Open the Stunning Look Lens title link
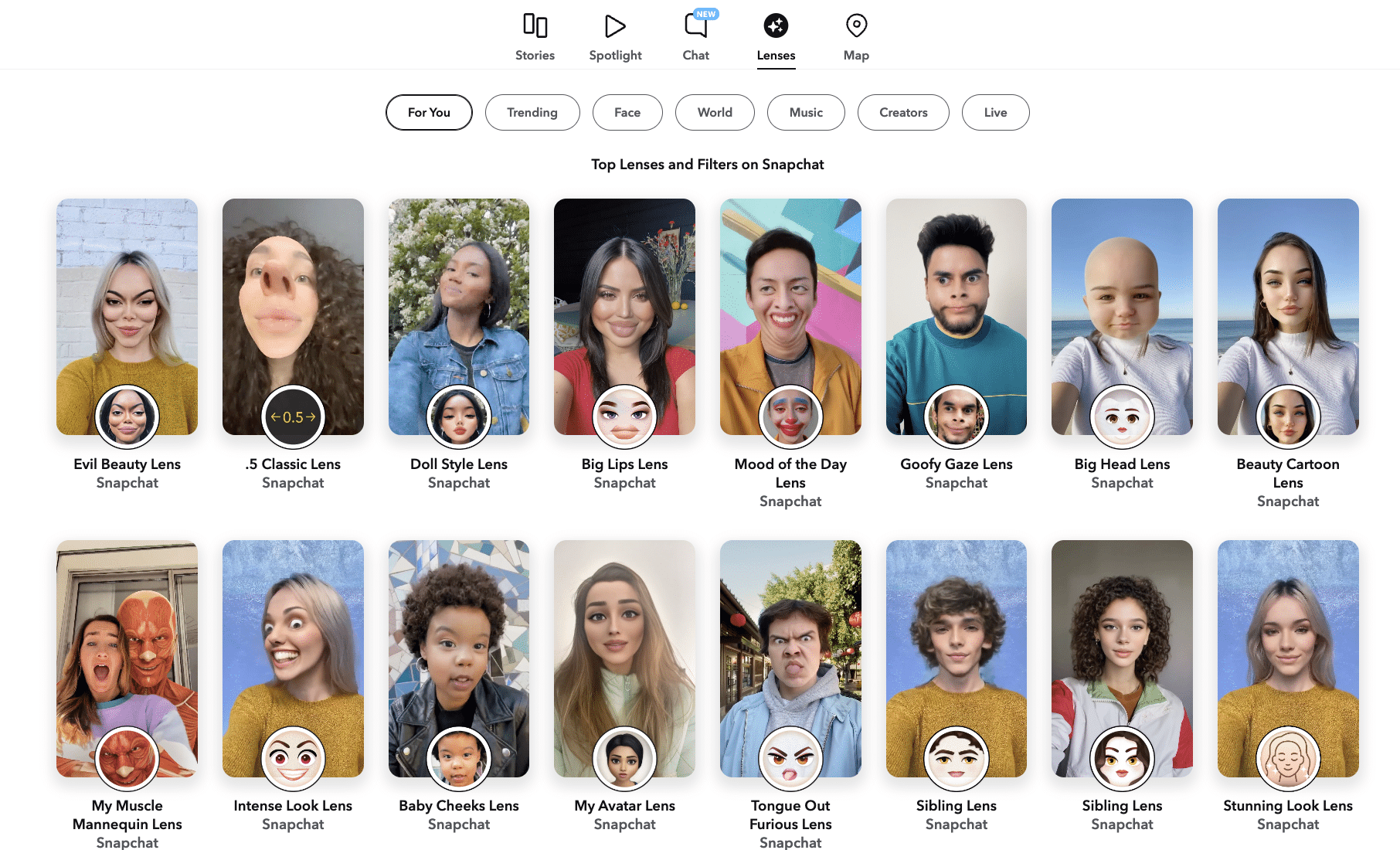The height and width of the screenshot is (850, 1400). click(1288, 805)
